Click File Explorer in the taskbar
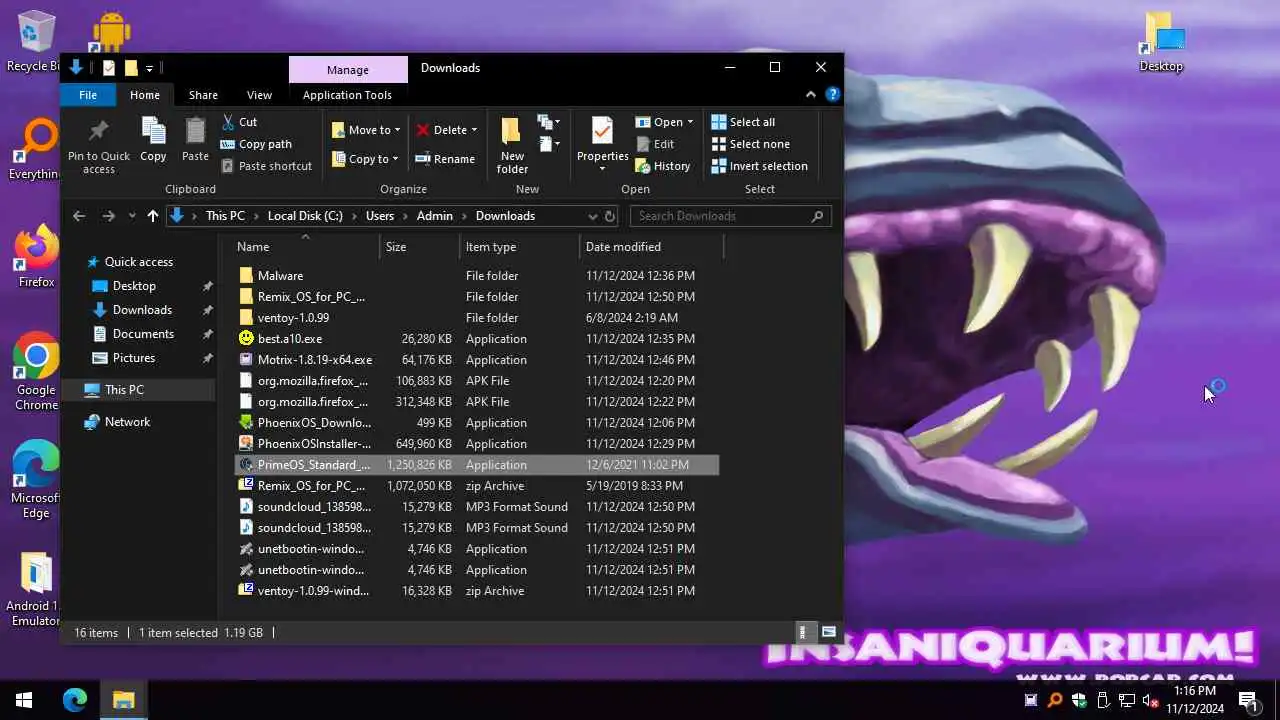Image resolution: width=1280 pixels, height=720 pixels. pos(123,700)
